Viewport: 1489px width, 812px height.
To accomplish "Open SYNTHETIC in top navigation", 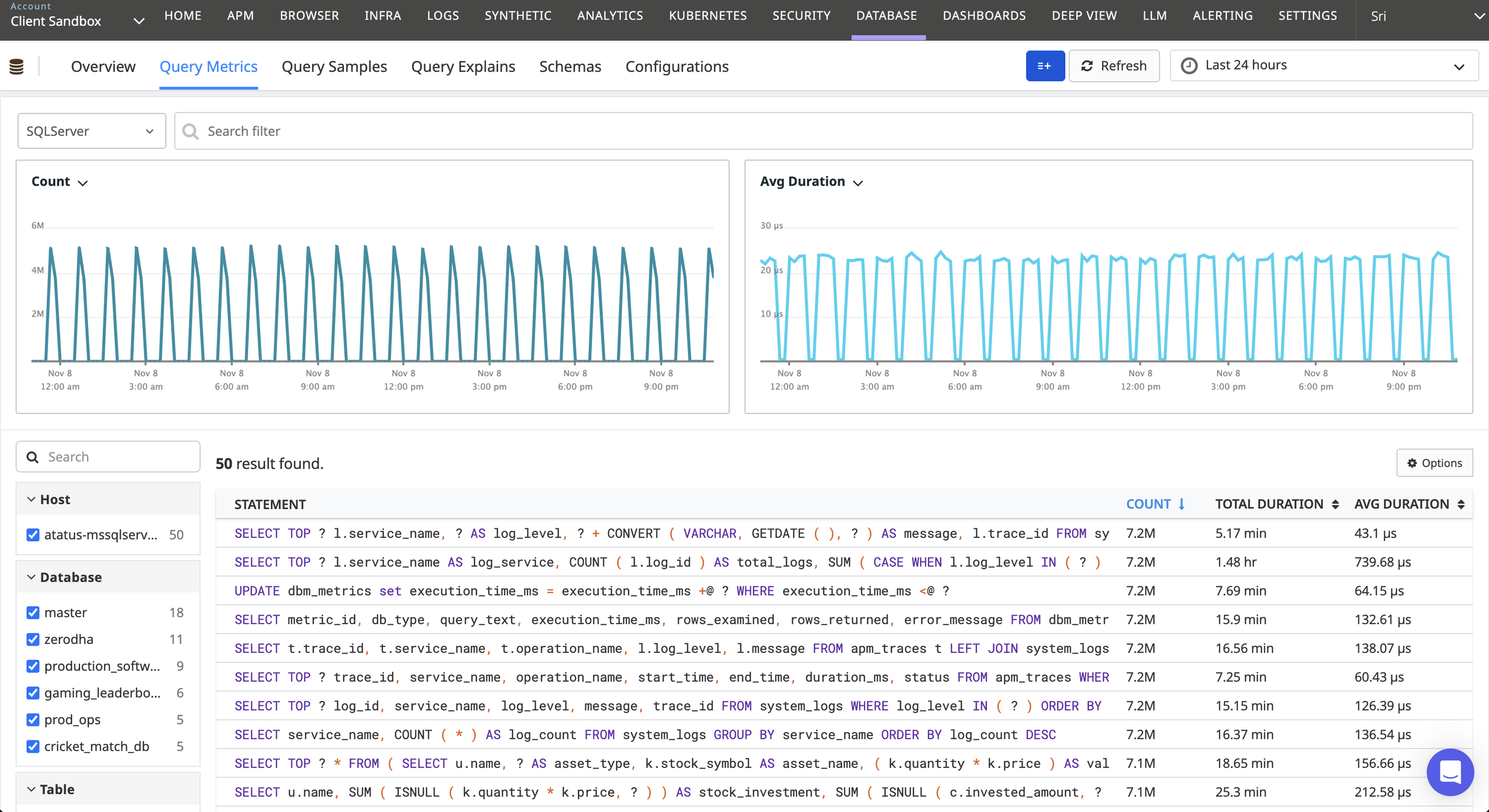I will 518,16.
